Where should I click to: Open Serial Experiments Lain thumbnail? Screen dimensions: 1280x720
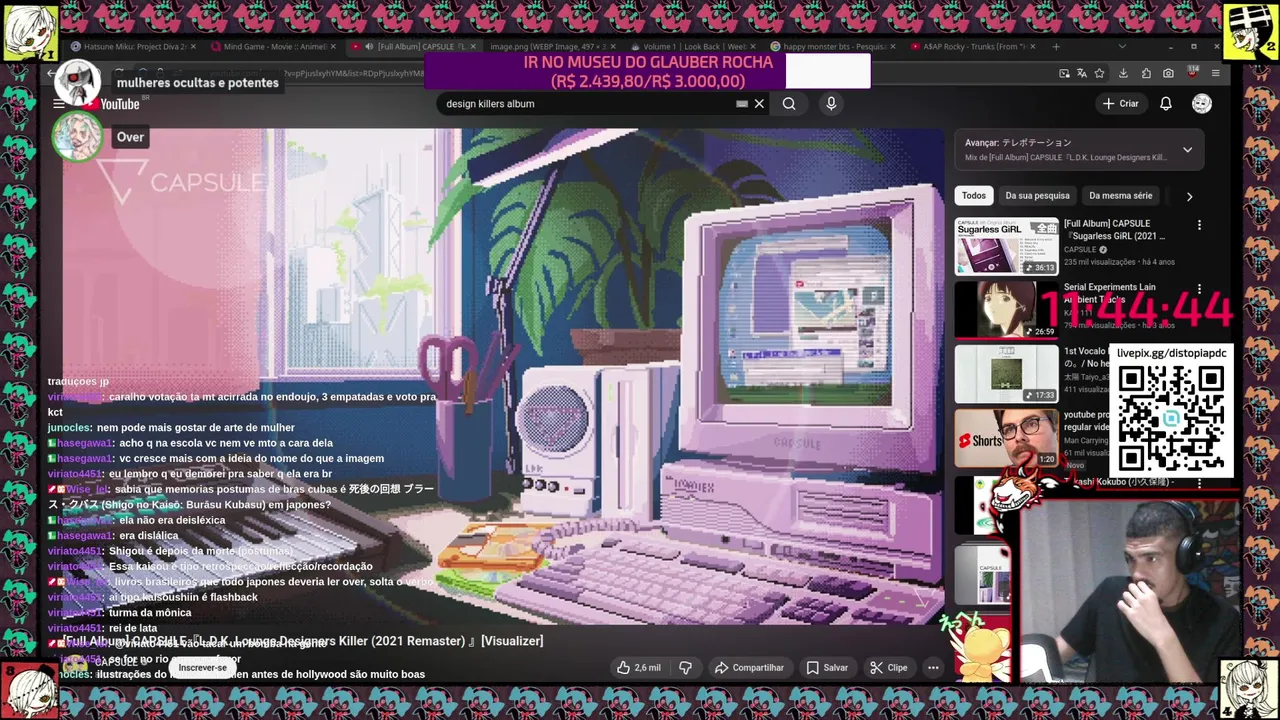click(1006, 310)
